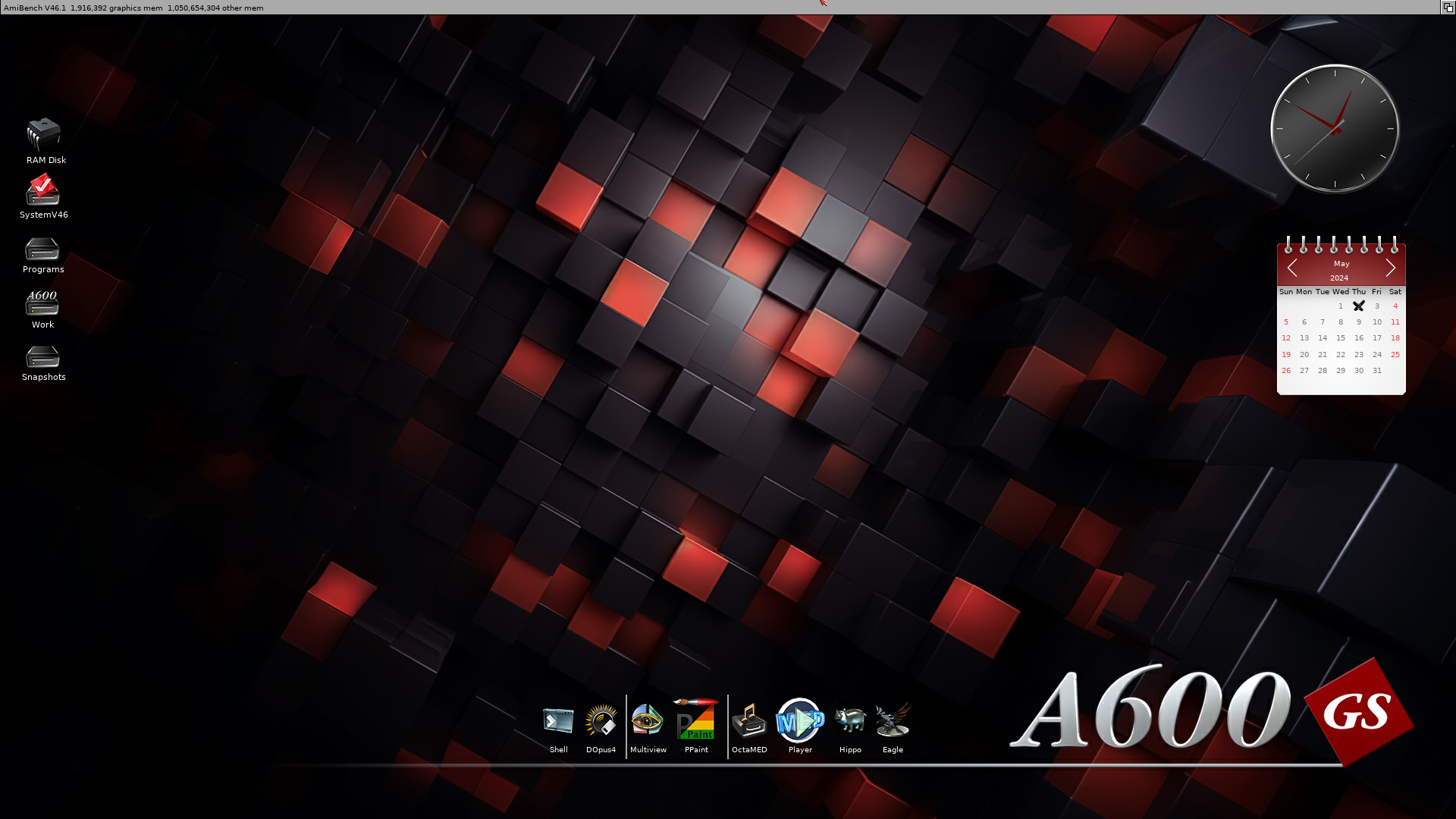
Task: Click the other mem readout in title bar
Action: coord(215,8)
